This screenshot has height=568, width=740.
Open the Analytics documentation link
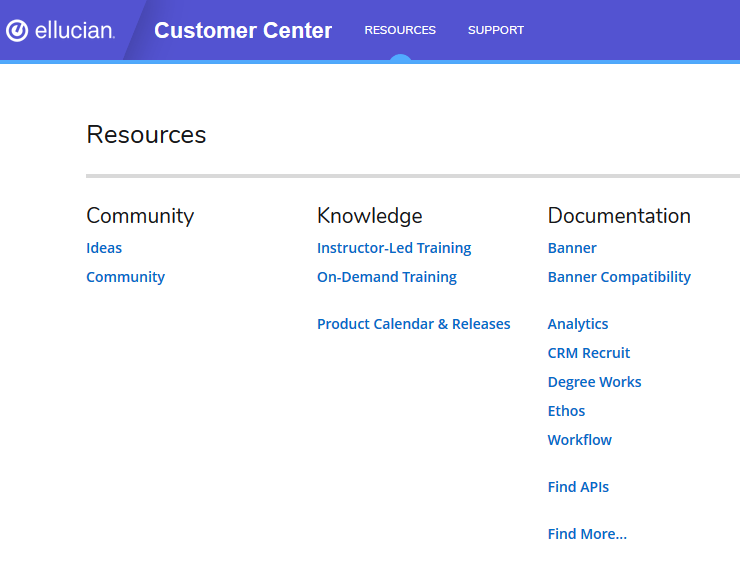tap(578, 324)
